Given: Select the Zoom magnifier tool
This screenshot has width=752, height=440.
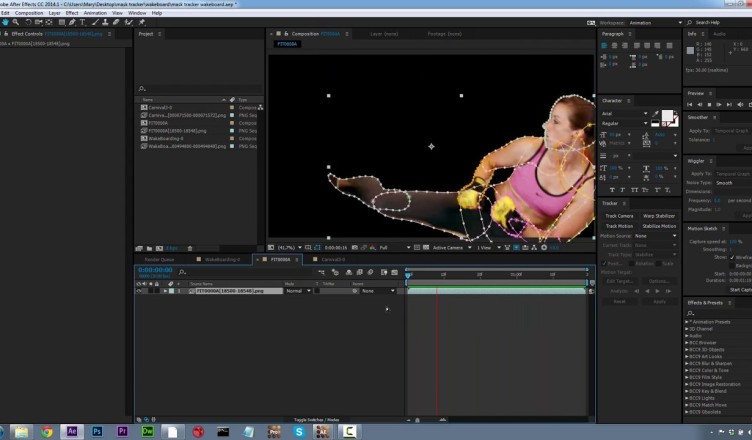Looking at the screenshot, I should 16,22.
